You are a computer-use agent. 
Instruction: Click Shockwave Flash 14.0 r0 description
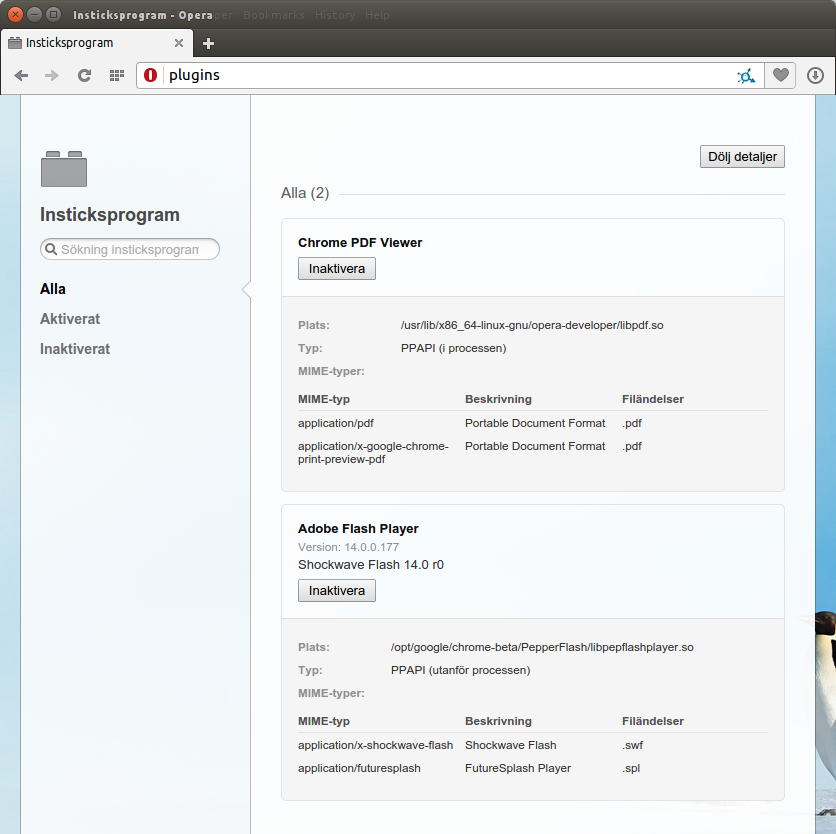[371, 565]
